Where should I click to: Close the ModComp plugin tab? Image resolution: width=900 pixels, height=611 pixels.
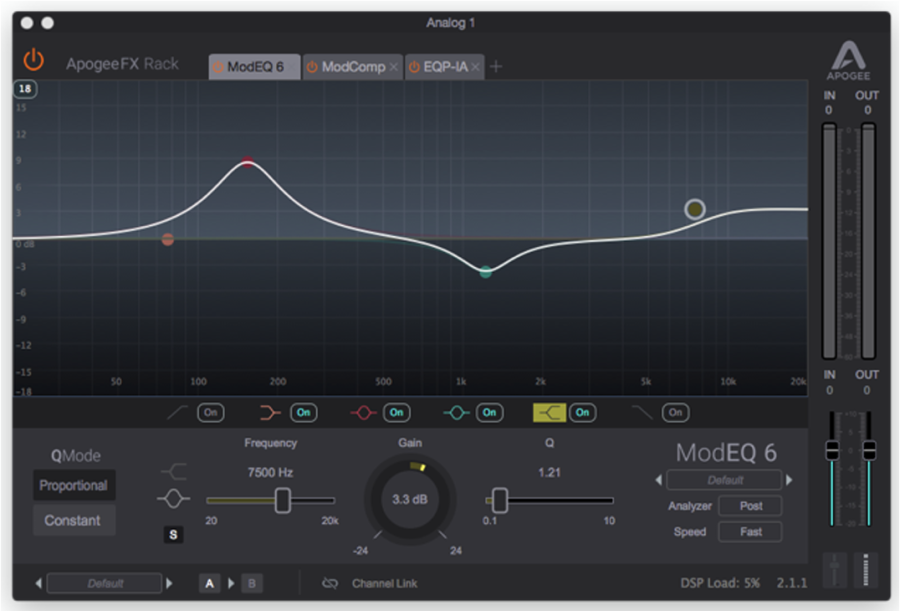coord(393,67)
